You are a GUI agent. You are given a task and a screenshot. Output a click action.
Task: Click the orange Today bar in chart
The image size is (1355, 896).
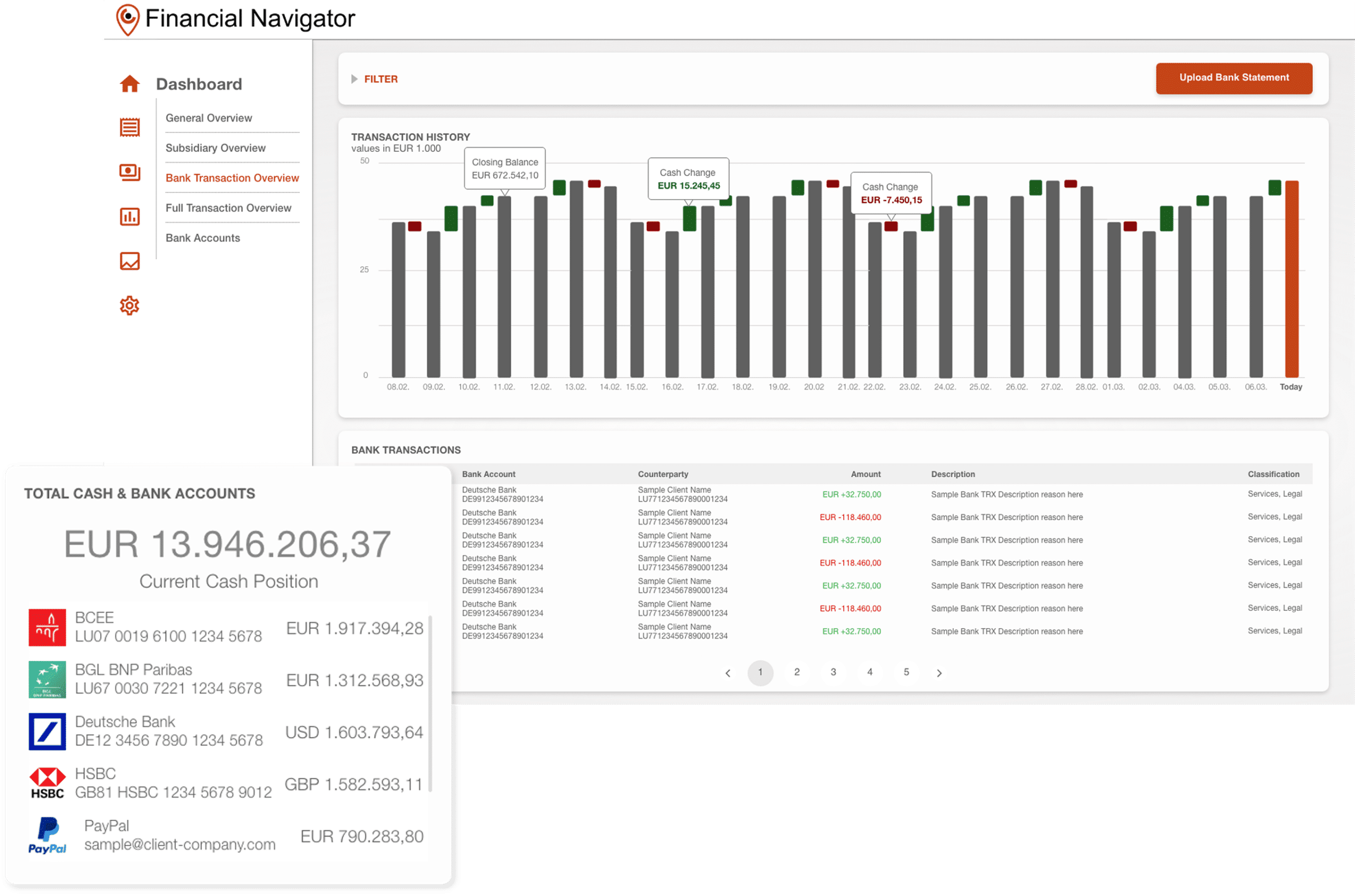coord(1291,279)
